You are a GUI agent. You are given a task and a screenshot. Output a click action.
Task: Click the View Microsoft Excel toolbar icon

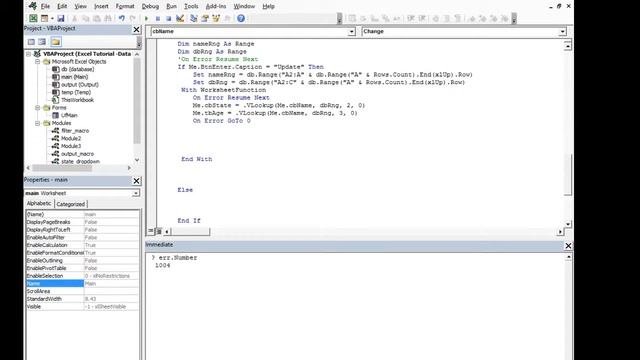click(x=33, y=18)
